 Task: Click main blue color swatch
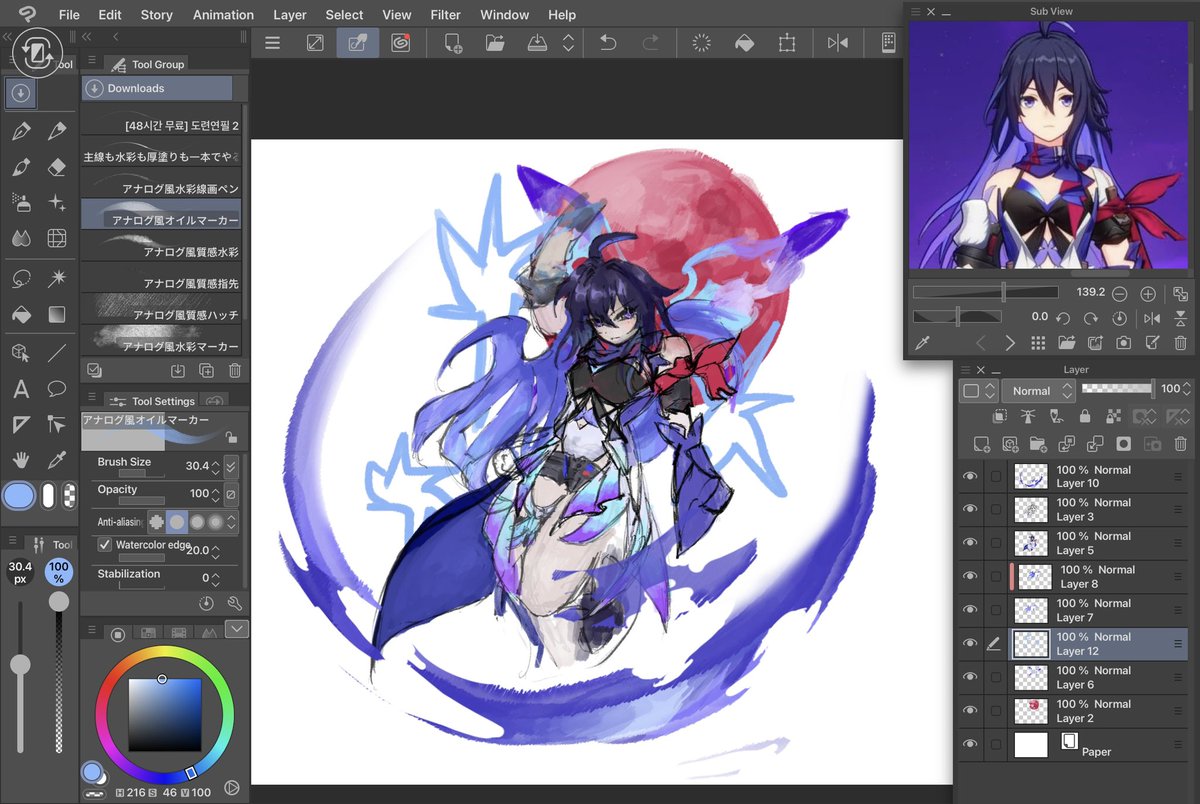coord(19,495)
